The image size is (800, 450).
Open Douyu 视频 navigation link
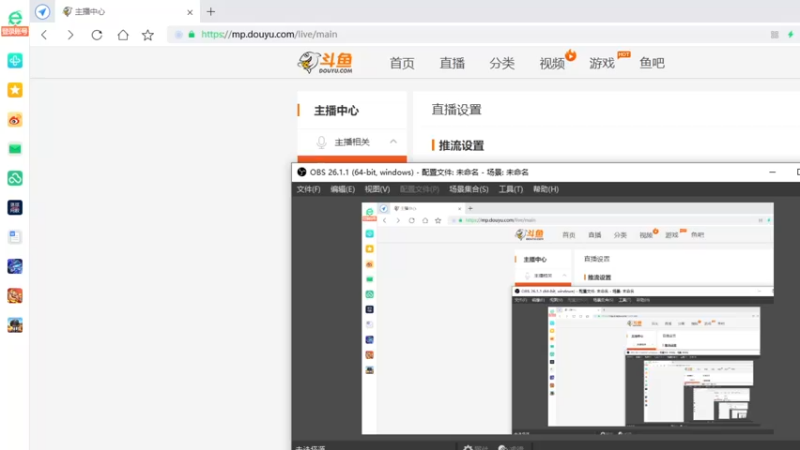[x=552, y=63]
